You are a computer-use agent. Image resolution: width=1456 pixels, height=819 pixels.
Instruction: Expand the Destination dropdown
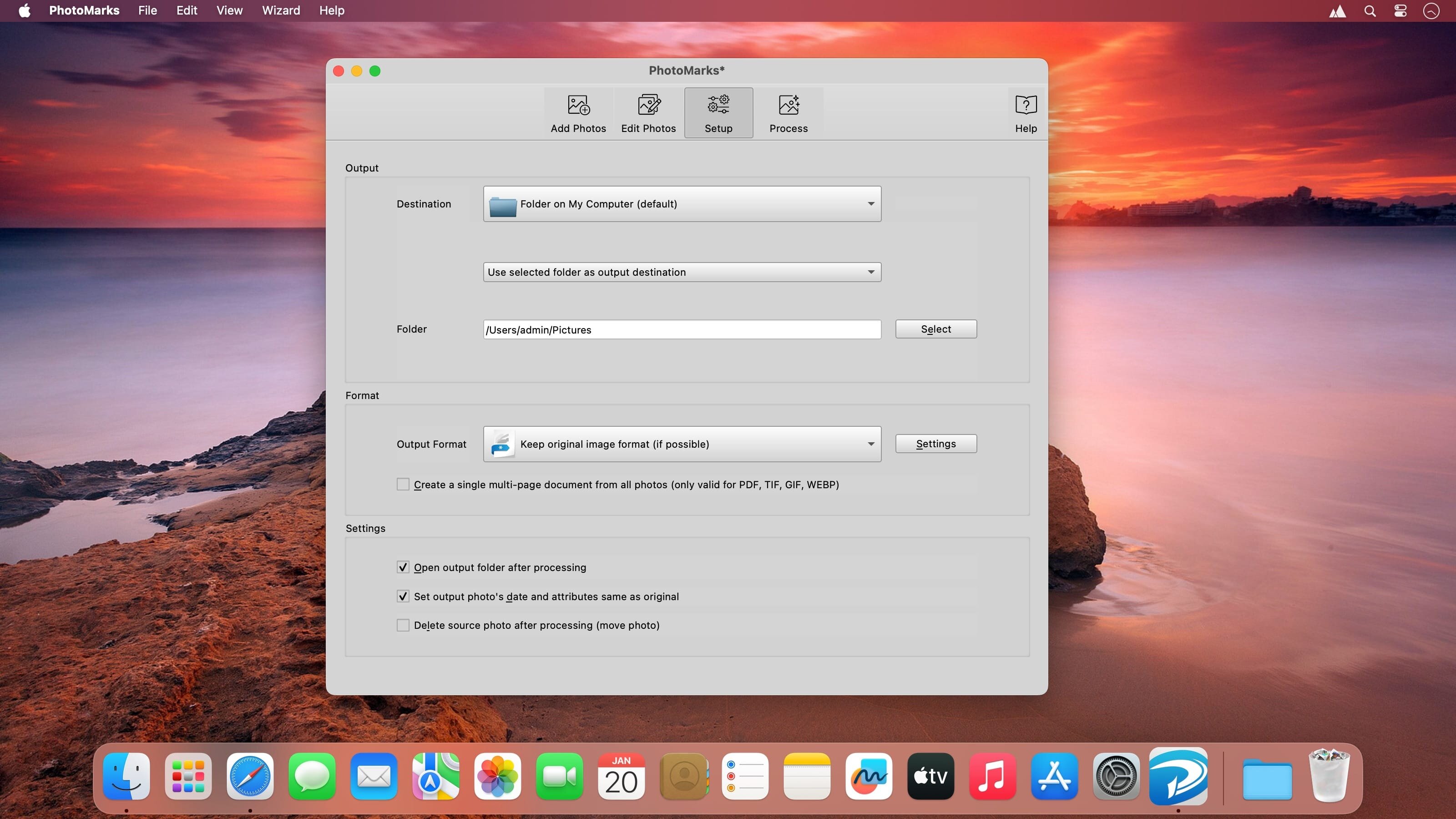point(682,204)
